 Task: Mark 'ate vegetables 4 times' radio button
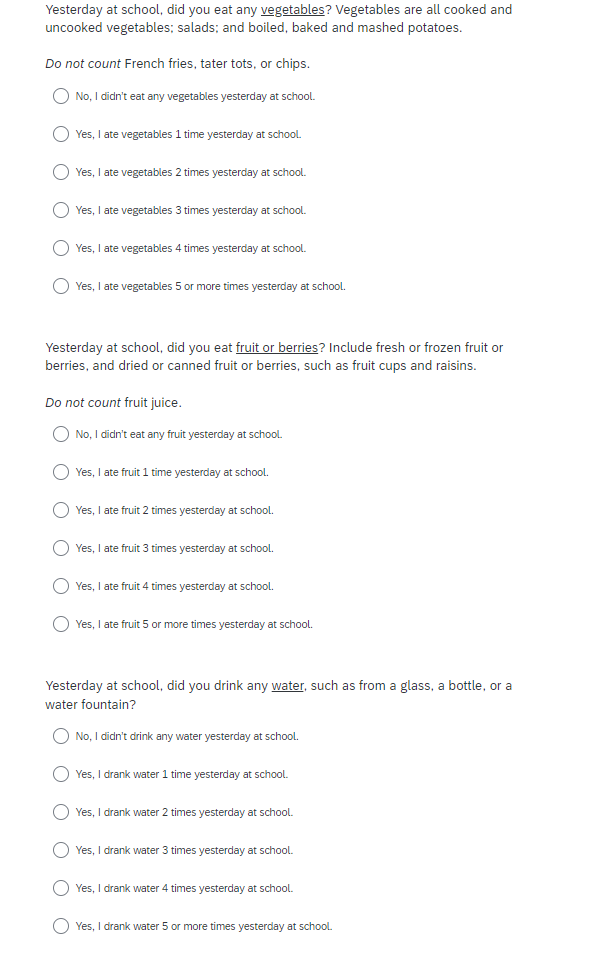point(61,249)
